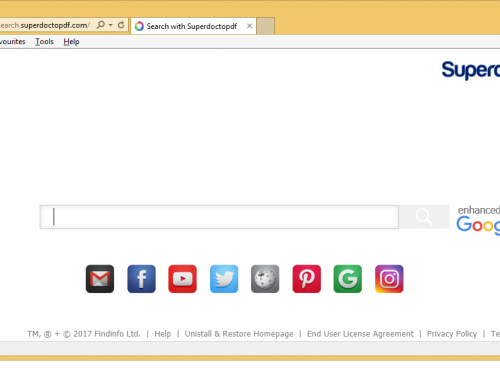Open the Facebook shortcut icon
The width and height of the screenshot is (500, 375).
pos(141,279)
